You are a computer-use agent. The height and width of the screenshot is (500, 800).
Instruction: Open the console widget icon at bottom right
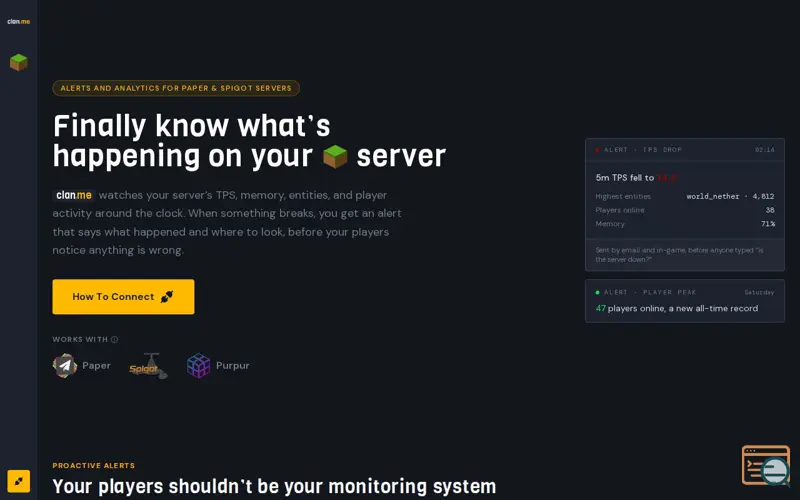click(x=766, y=465)
